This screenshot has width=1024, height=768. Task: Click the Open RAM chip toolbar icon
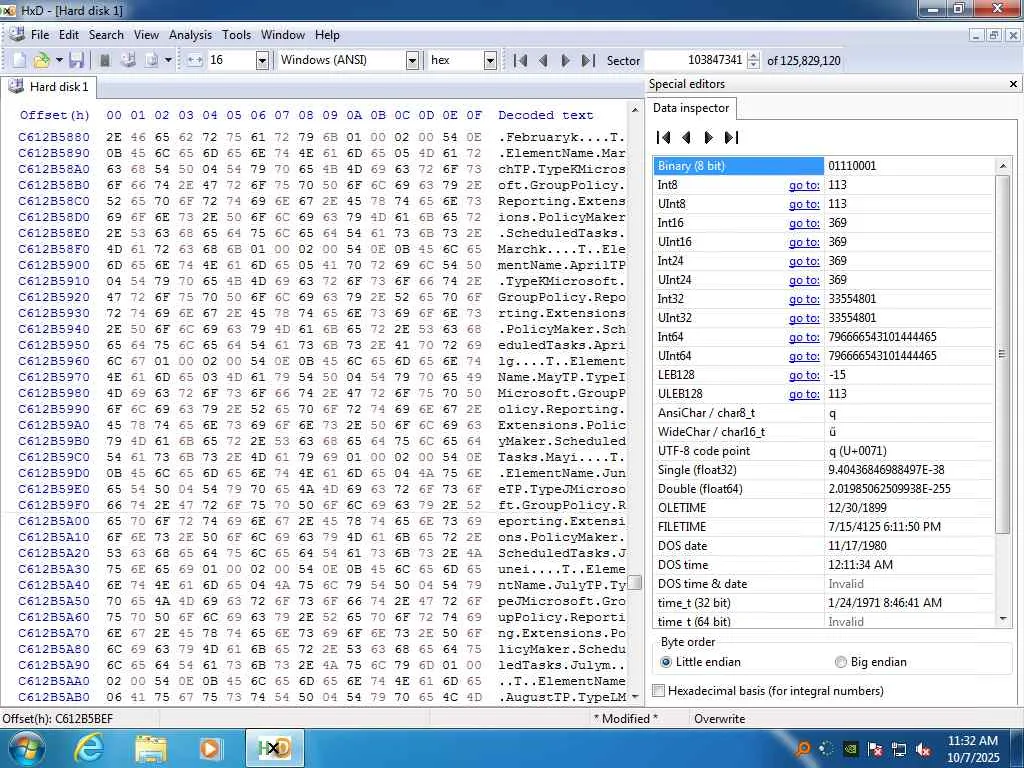[x=104, y=60]
